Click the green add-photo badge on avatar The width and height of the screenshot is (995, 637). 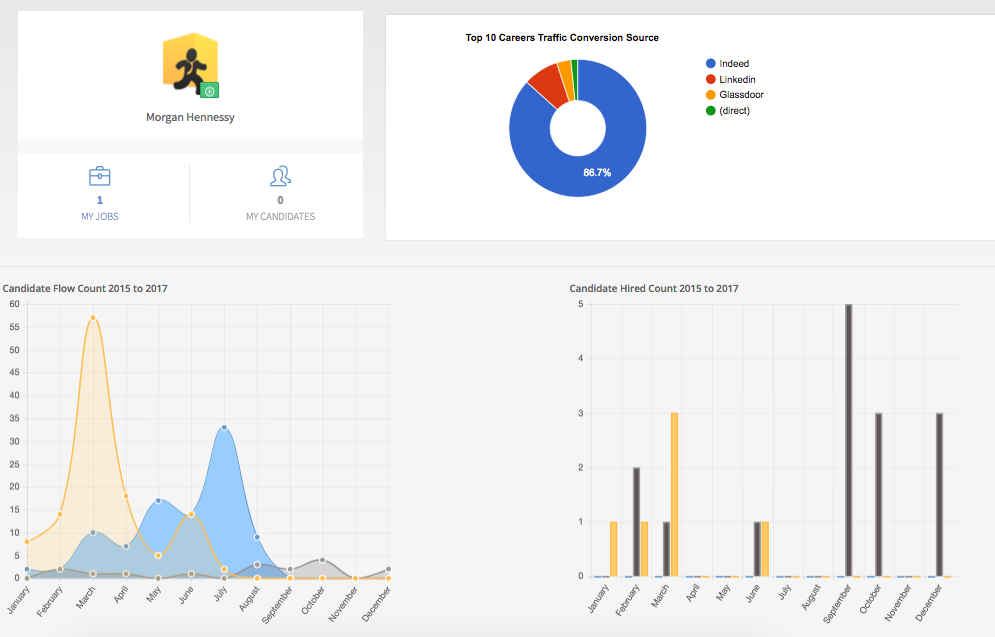(209, 90)
